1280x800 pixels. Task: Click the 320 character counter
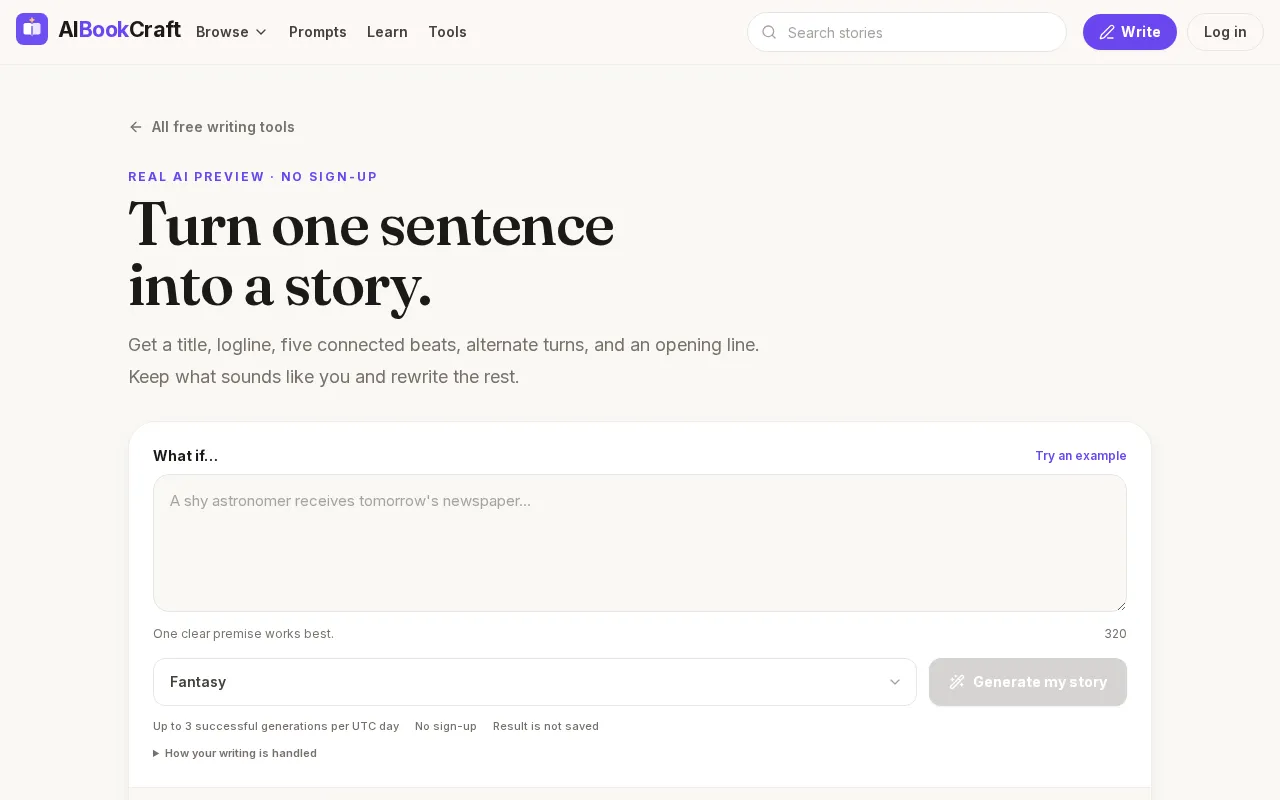point(1115,634)
